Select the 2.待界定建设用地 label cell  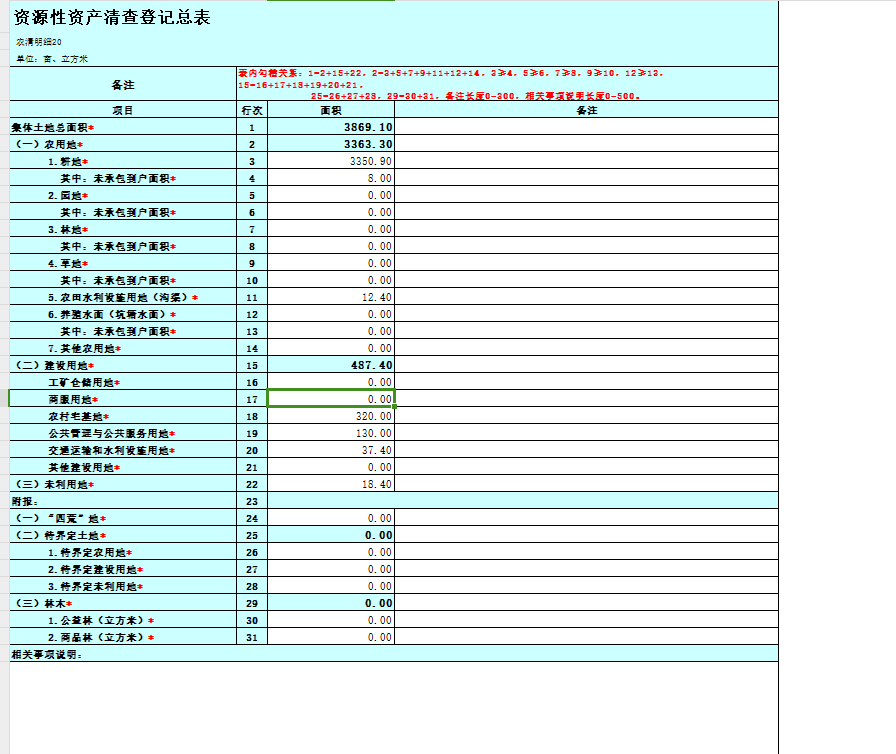123,569
